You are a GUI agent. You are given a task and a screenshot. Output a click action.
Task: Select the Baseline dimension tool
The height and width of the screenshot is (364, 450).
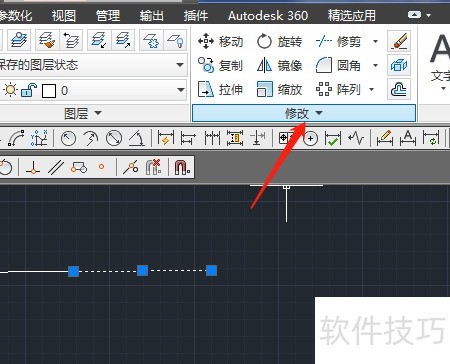tap(188, 138)
